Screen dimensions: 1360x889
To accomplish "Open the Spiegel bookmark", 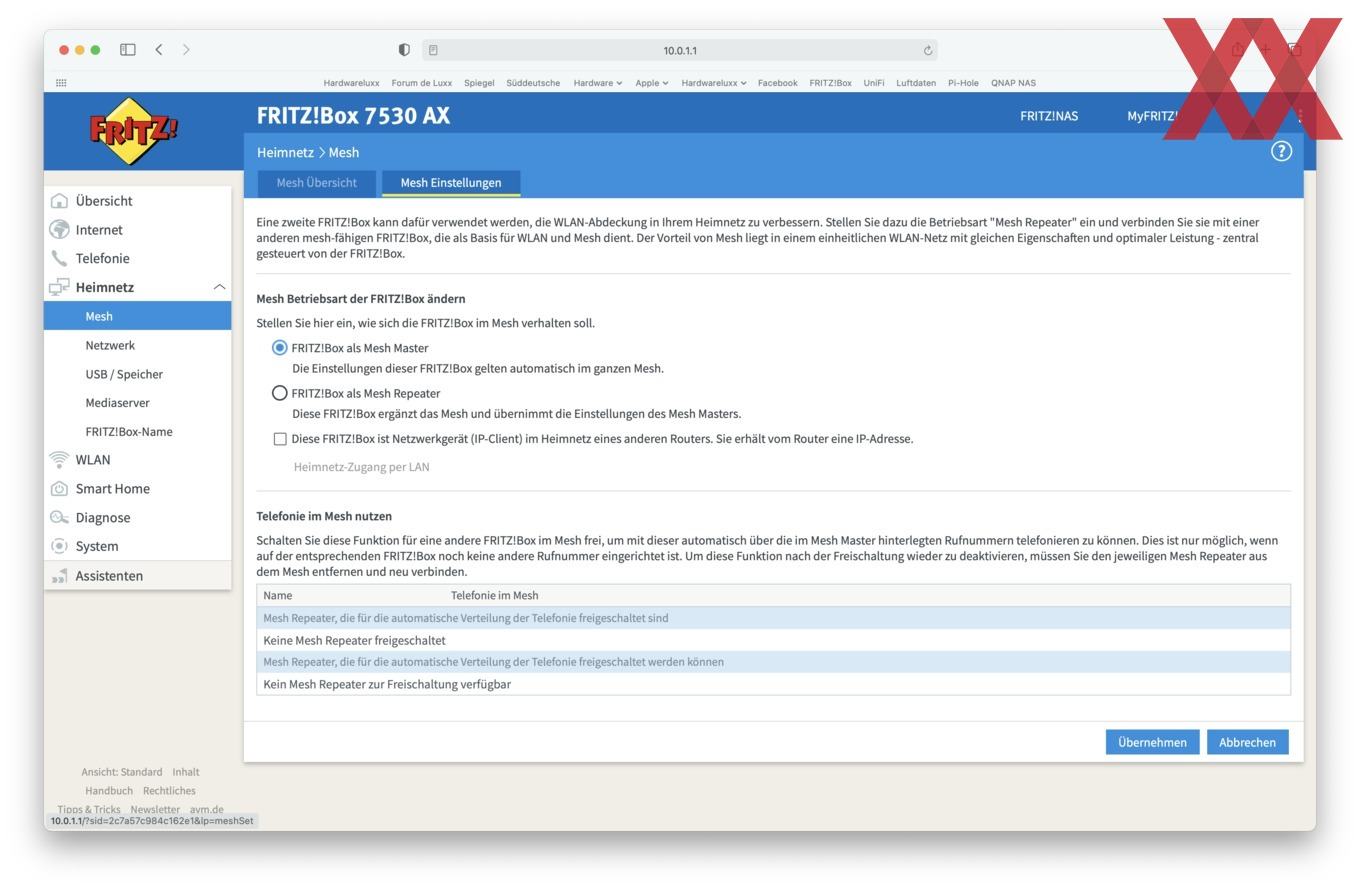I will coord(479,83).
